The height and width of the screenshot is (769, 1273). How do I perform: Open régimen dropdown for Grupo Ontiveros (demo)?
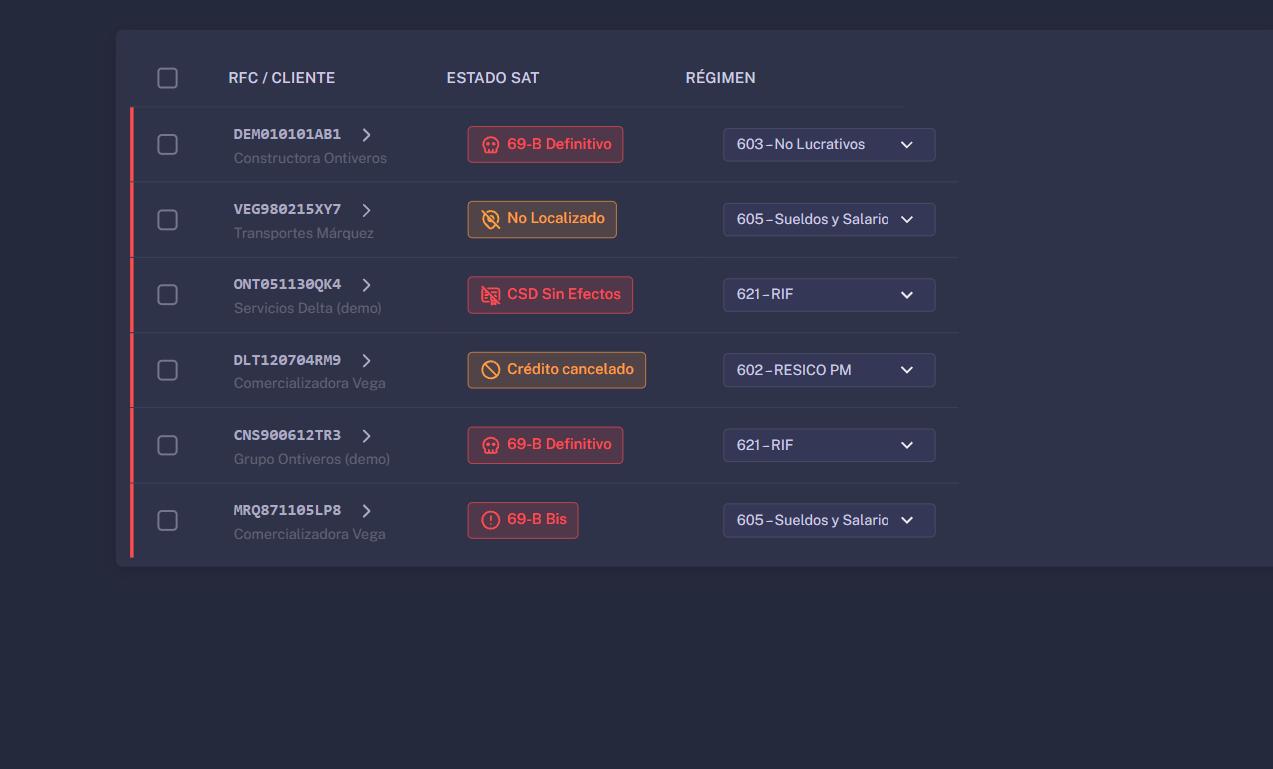coord(829,445)
